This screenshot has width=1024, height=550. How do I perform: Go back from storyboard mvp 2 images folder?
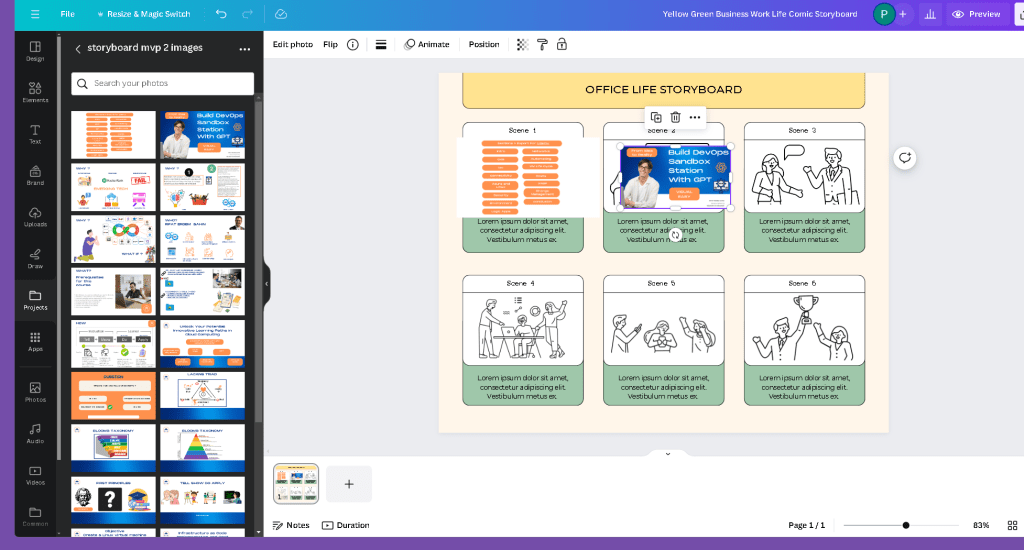point(78,48)
